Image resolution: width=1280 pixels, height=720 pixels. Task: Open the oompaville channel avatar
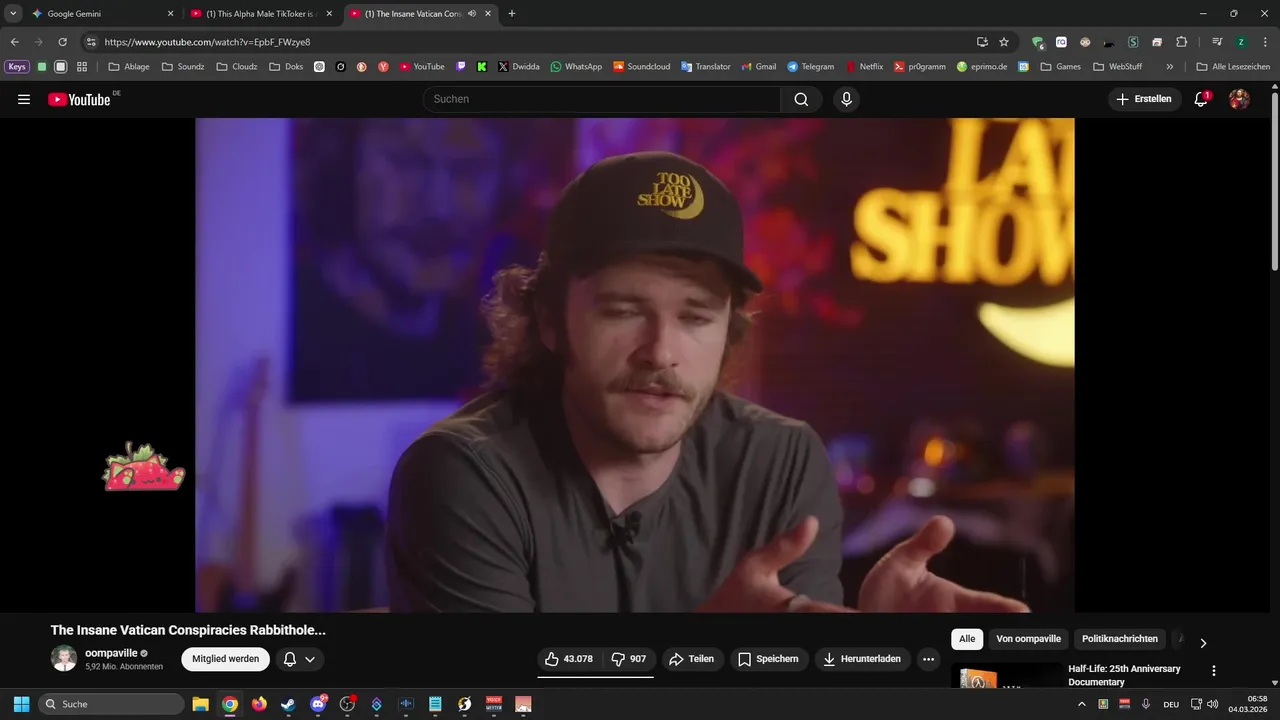(x=64, y=658)
